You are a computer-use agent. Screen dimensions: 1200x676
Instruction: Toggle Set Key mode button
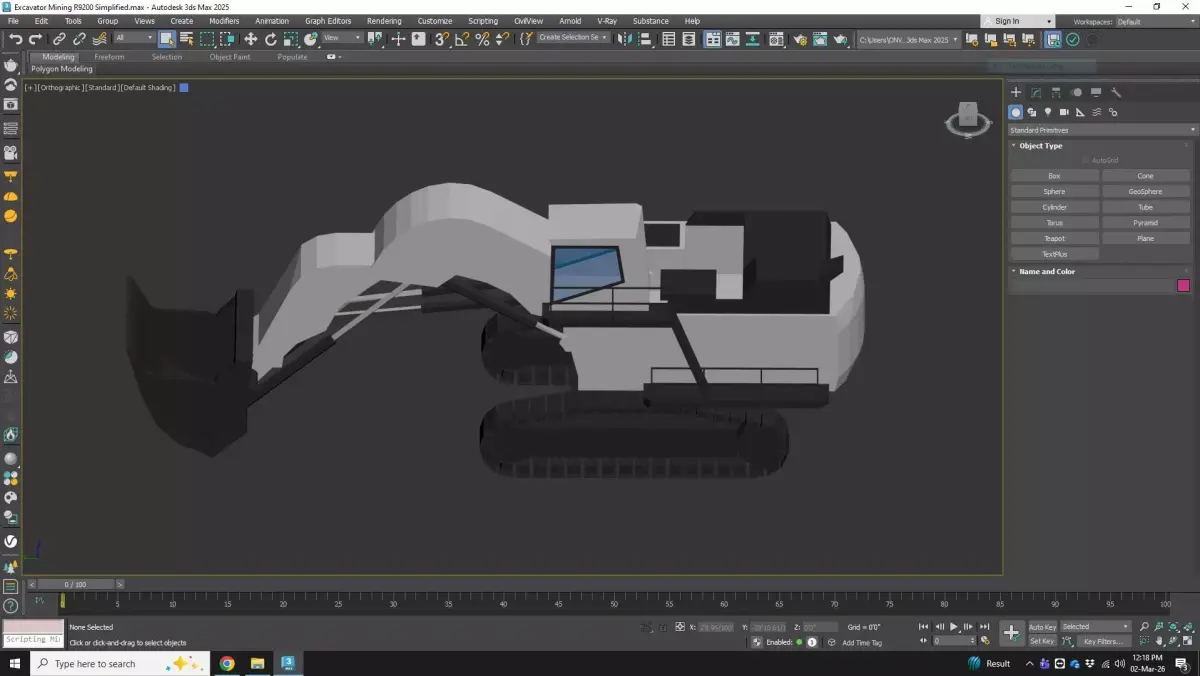pyautogui.click(x=1042, y=641)
